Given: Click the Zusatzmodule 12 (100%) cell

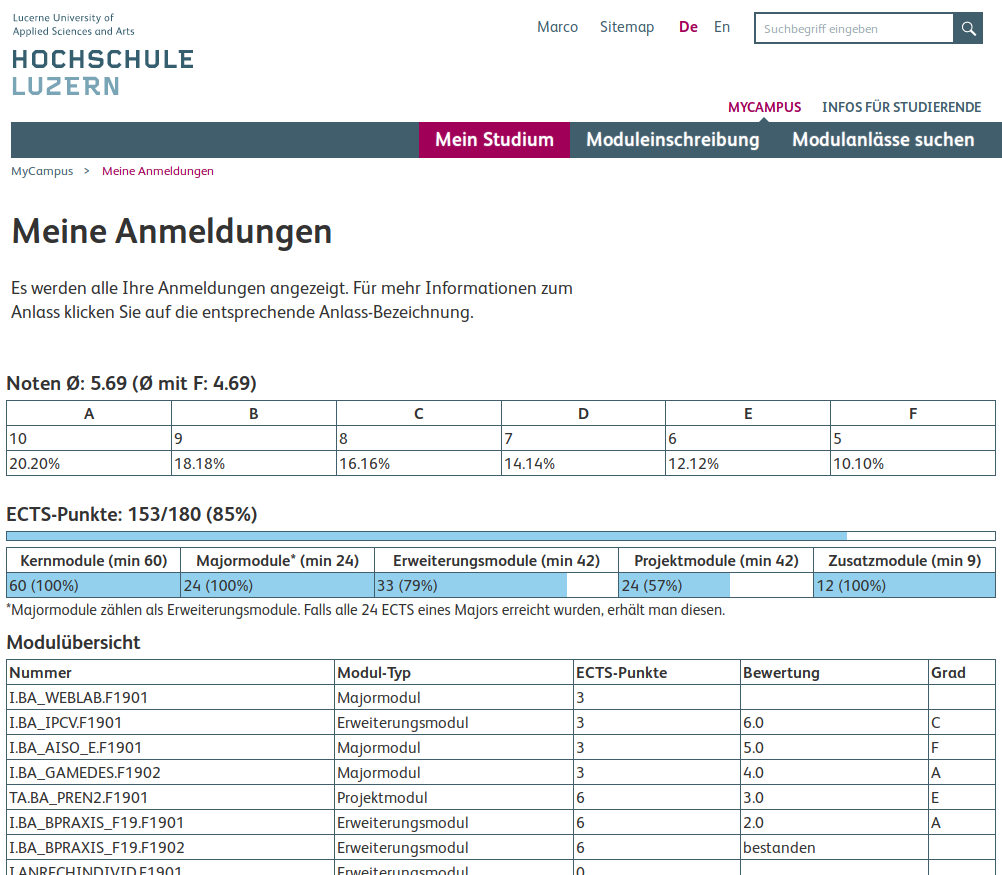Looking at the screenshot, I should (904, 585).
